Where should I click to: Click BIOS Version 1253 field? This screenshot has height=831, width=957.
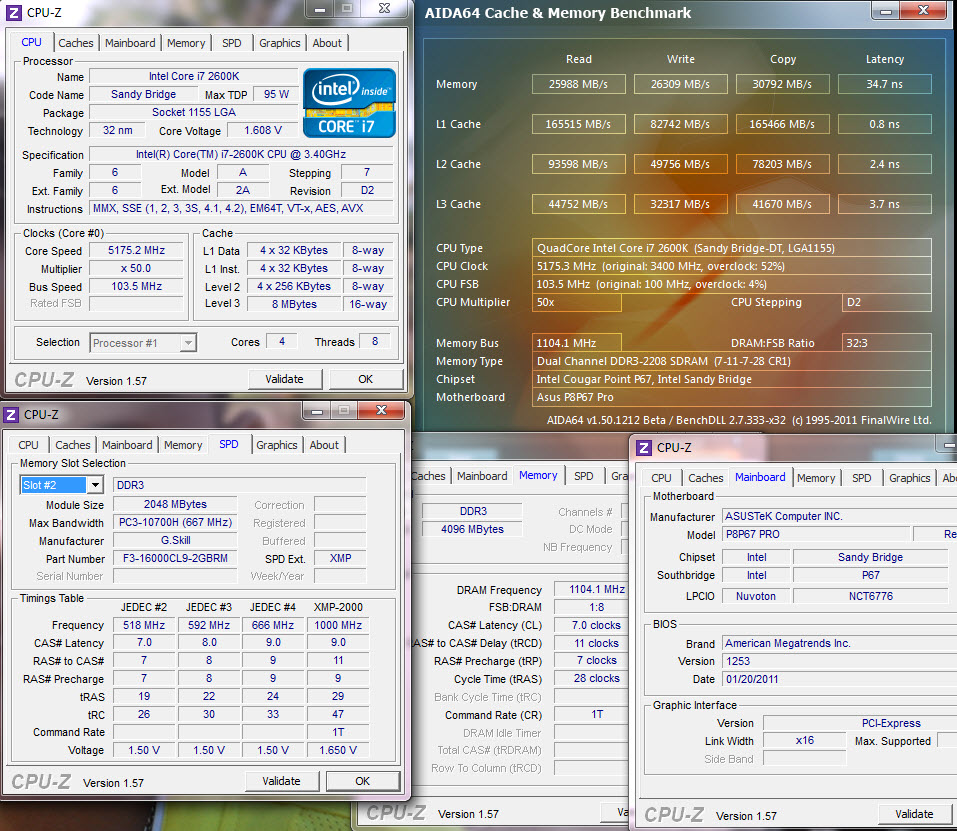click(x=839, y=661)
